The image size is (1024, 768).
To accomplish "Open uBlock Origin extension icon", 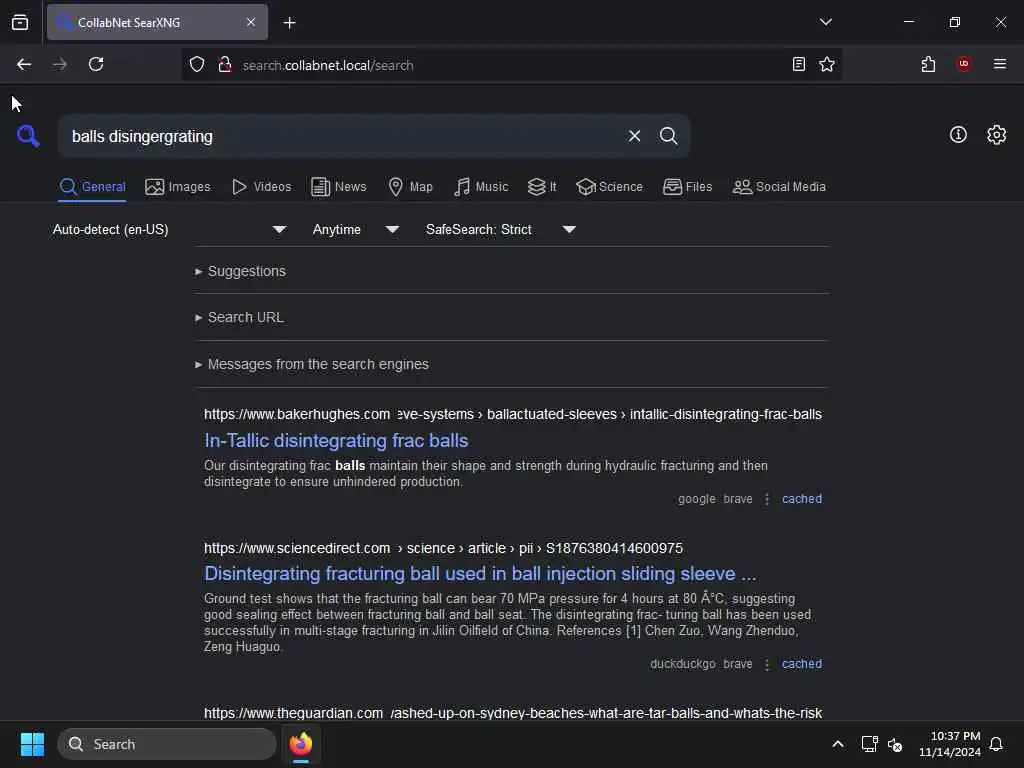I will [x=964, y=64].
